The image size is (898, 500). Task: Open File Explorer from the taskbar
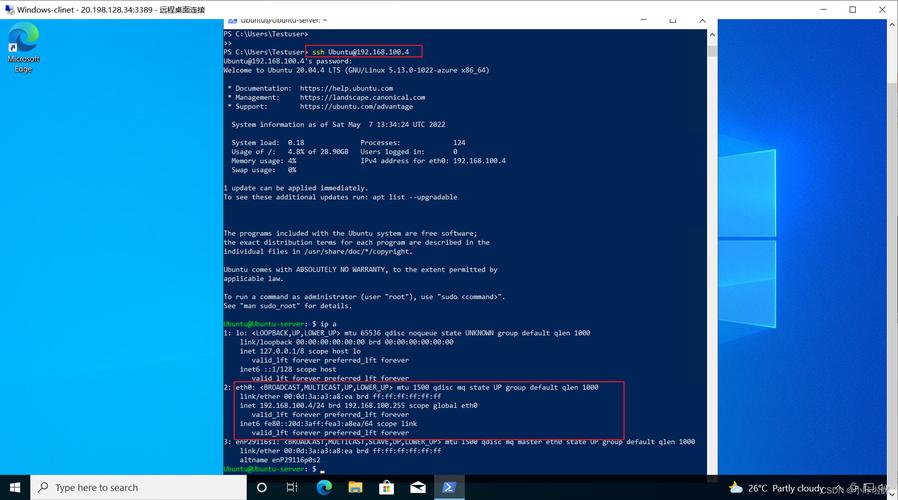355,487
